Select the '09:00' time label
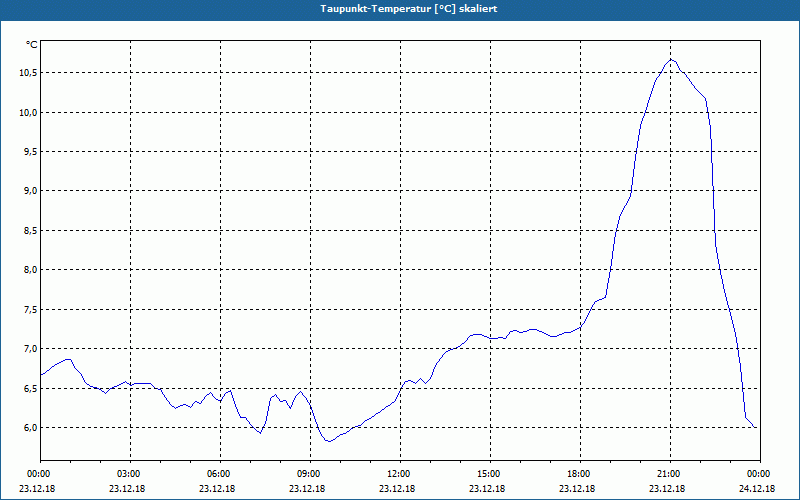Image resolution: width=800 pixels, height=500 pixels. point(310,474)
